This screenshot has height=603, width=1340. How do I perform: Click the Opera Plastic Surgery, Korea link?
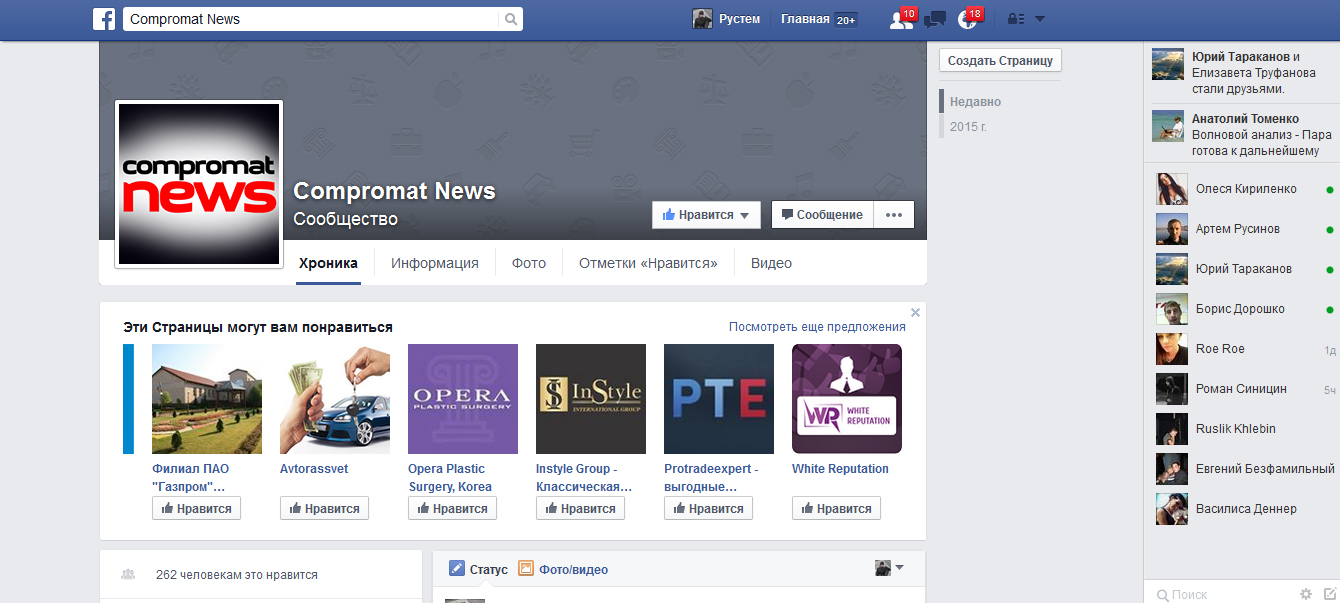450,478
